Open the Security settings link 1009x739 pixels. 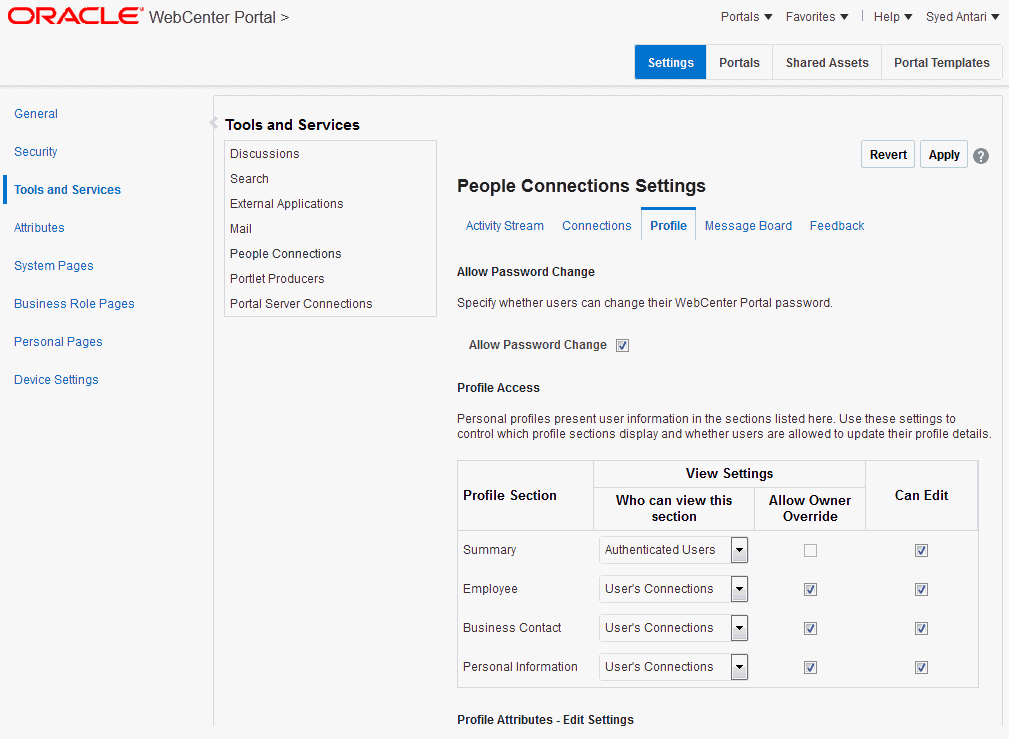tap(36, 152)
